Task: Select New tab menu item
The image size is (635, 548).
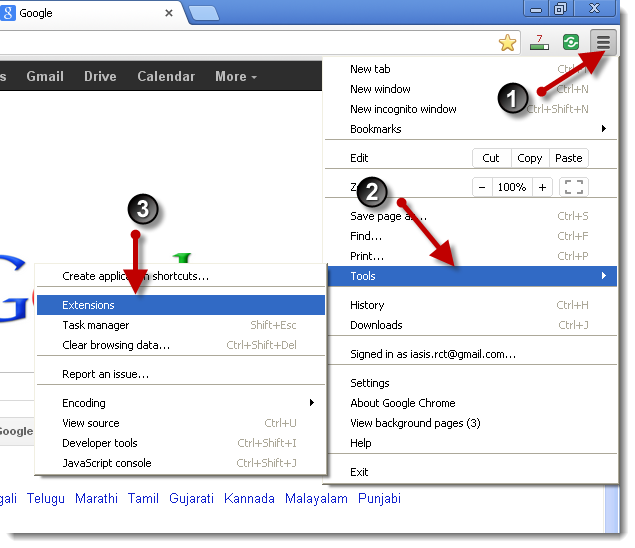Action: [x=471, y=69]
